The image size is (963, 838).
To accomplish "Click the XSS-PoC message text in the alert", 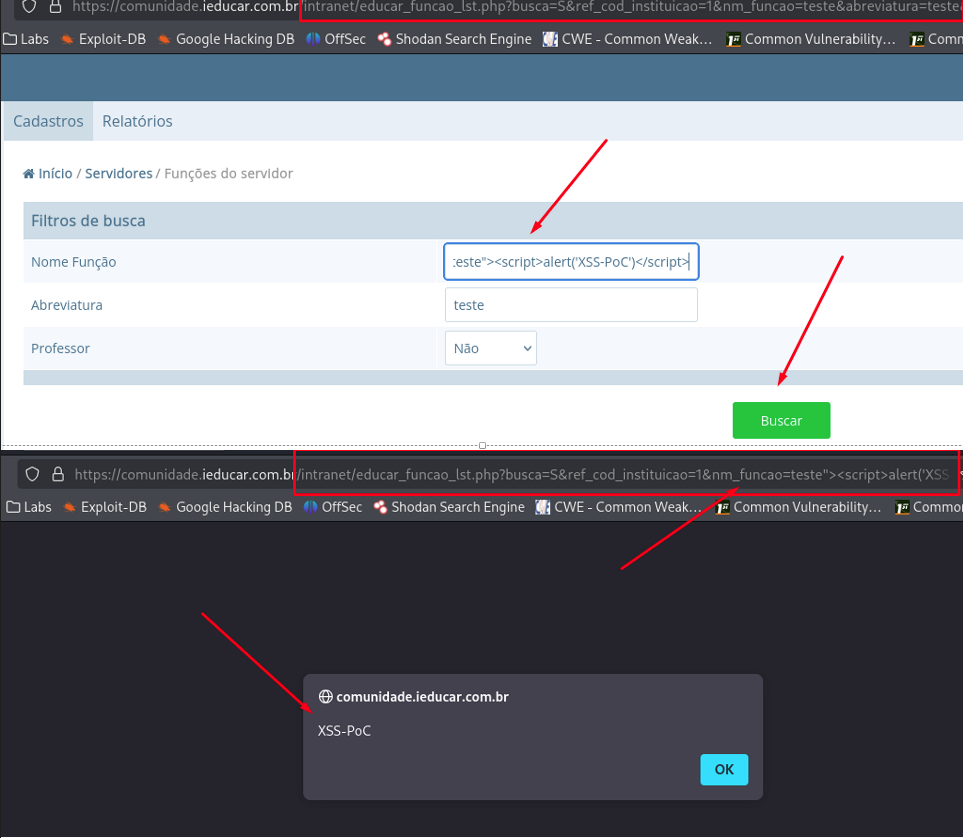I will click(345, 730).
